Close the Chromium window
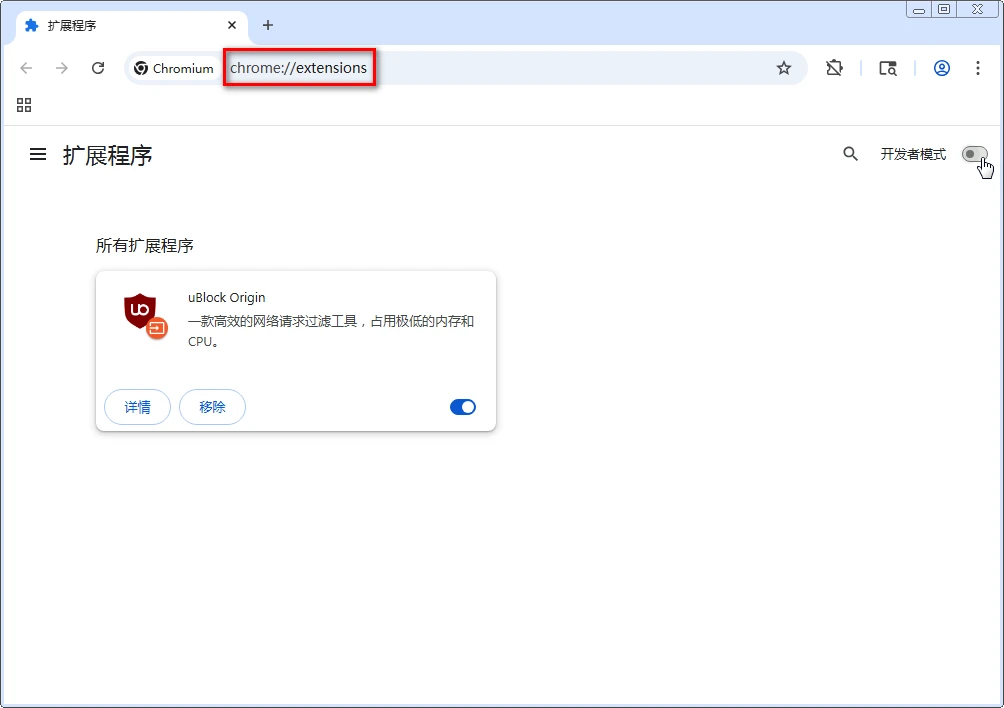Screen dimensions: 1004x708 click(x=978, y=9)
